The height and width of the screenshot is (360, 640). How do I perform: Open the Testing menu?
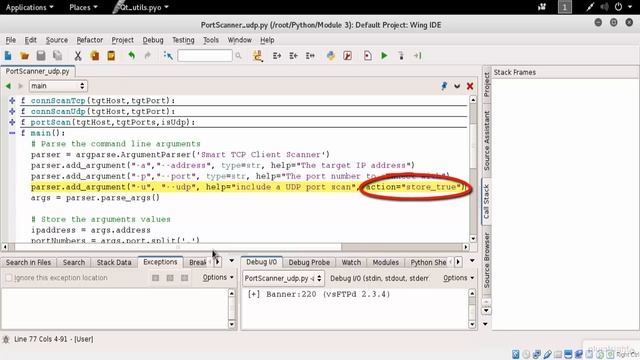pos(183,40)
